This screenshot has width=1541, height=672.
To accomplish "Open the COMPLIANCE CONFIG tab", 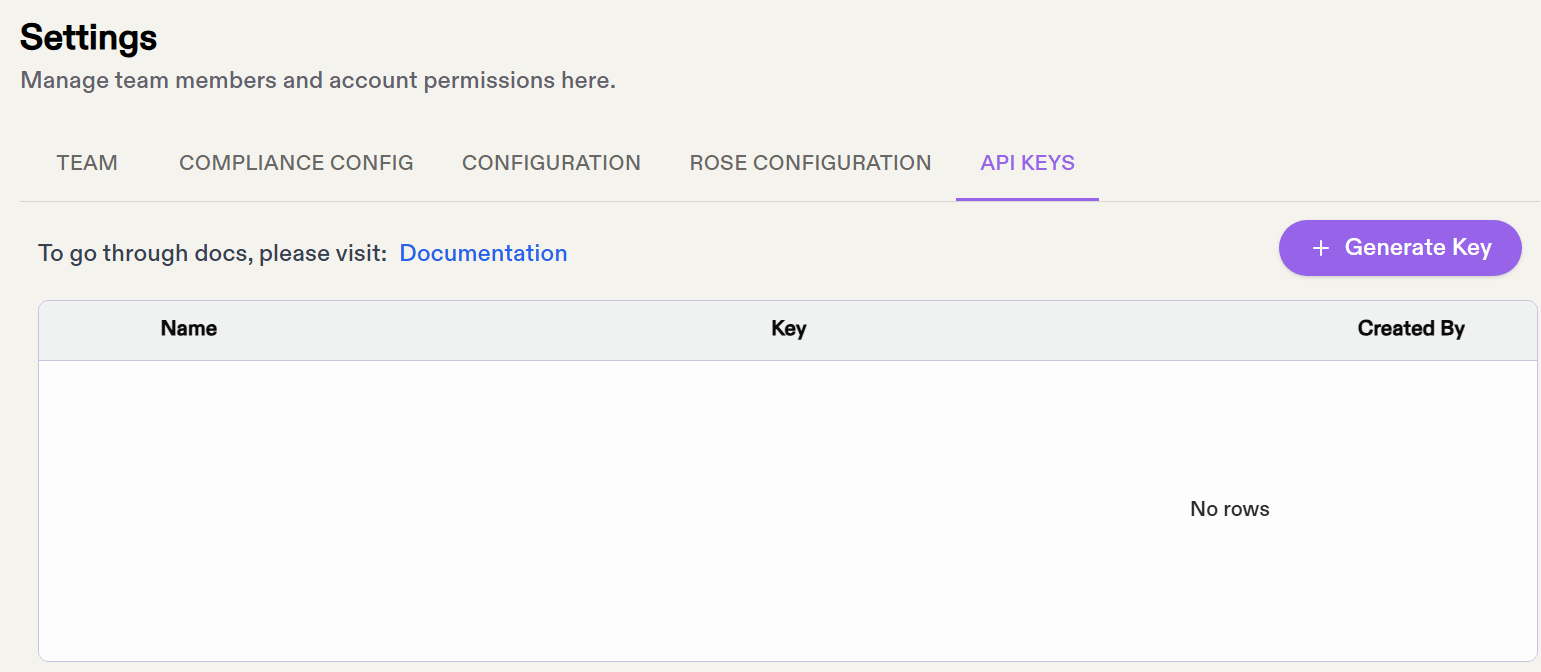I will [296, 163].
